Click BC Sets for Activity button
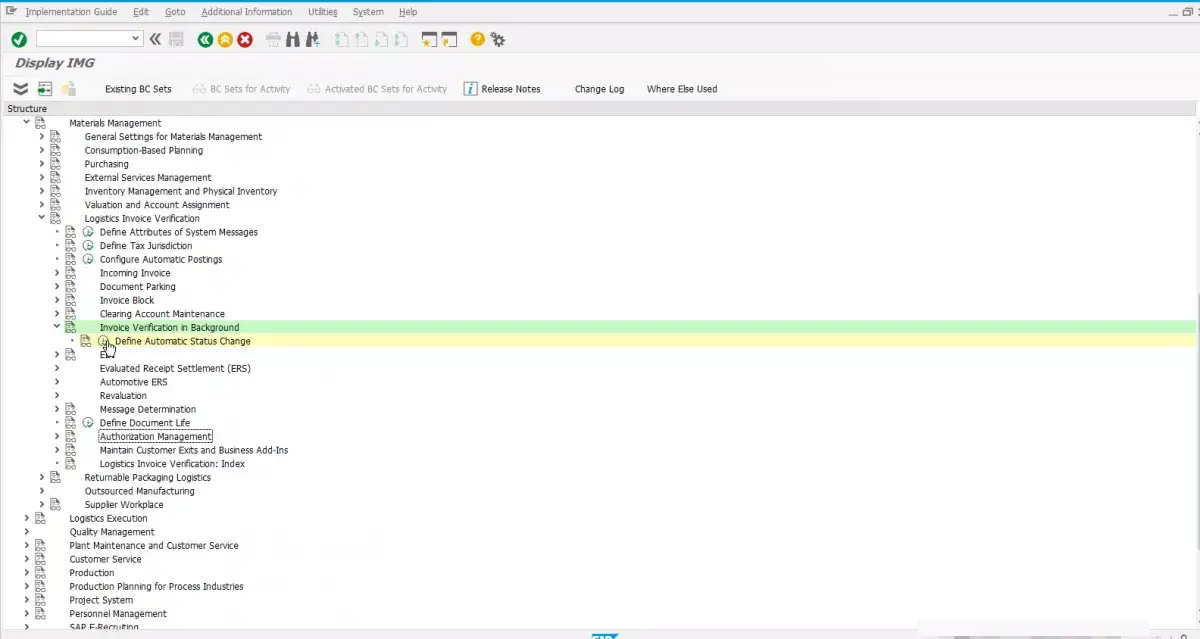The width and height of the screenshot is (1200, 639). tap(241, 89)
